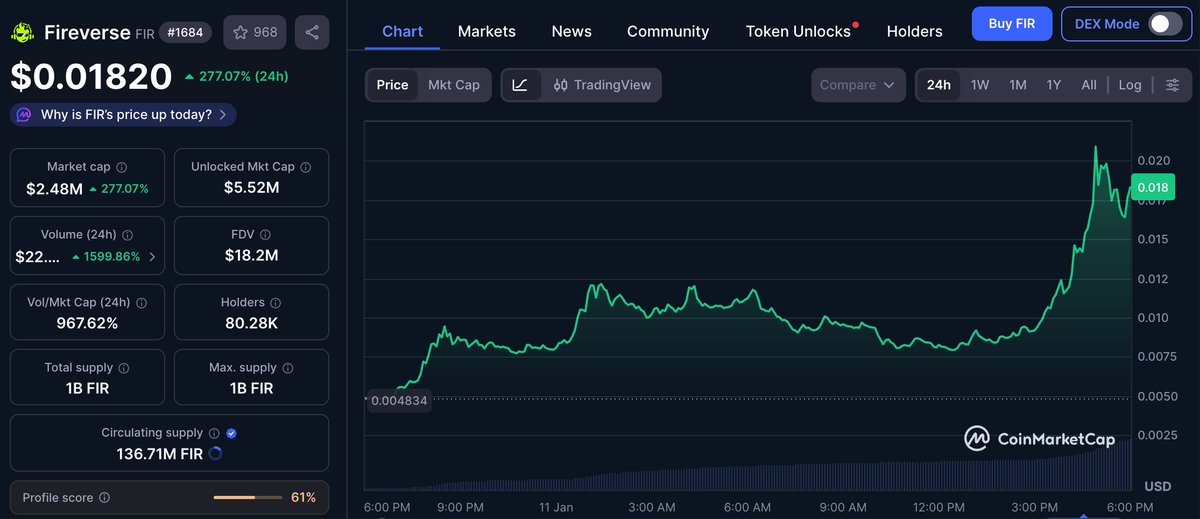Select Price chart mode
1200x519 pixels.
point(392,85)
